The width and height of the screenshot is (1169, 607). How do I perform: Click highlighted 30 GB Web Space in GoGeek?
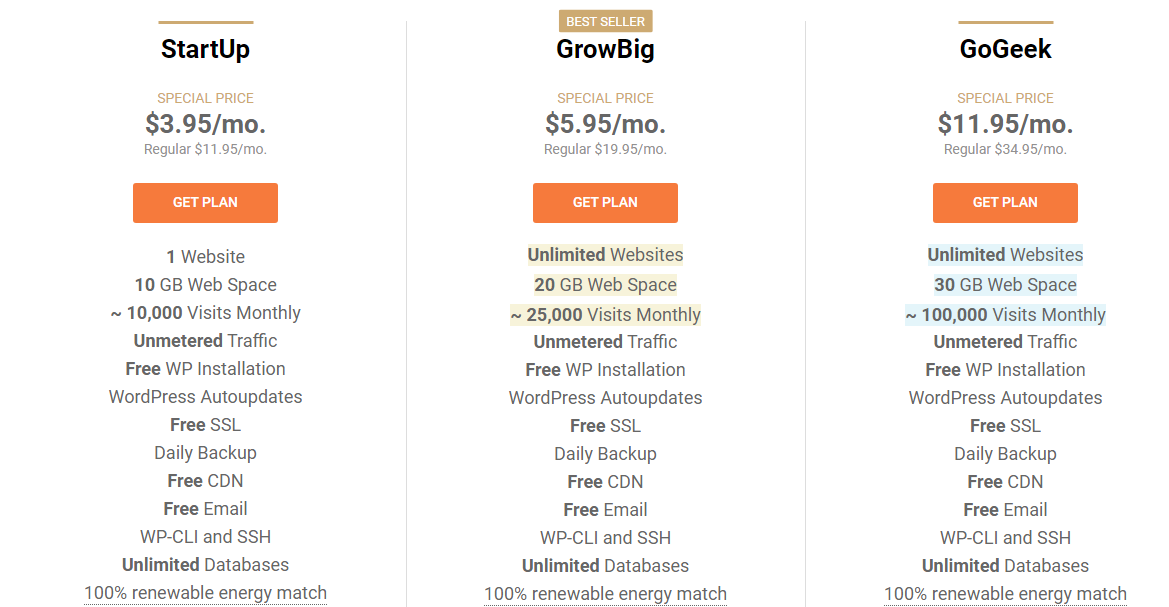click(x=1005, y=285)
